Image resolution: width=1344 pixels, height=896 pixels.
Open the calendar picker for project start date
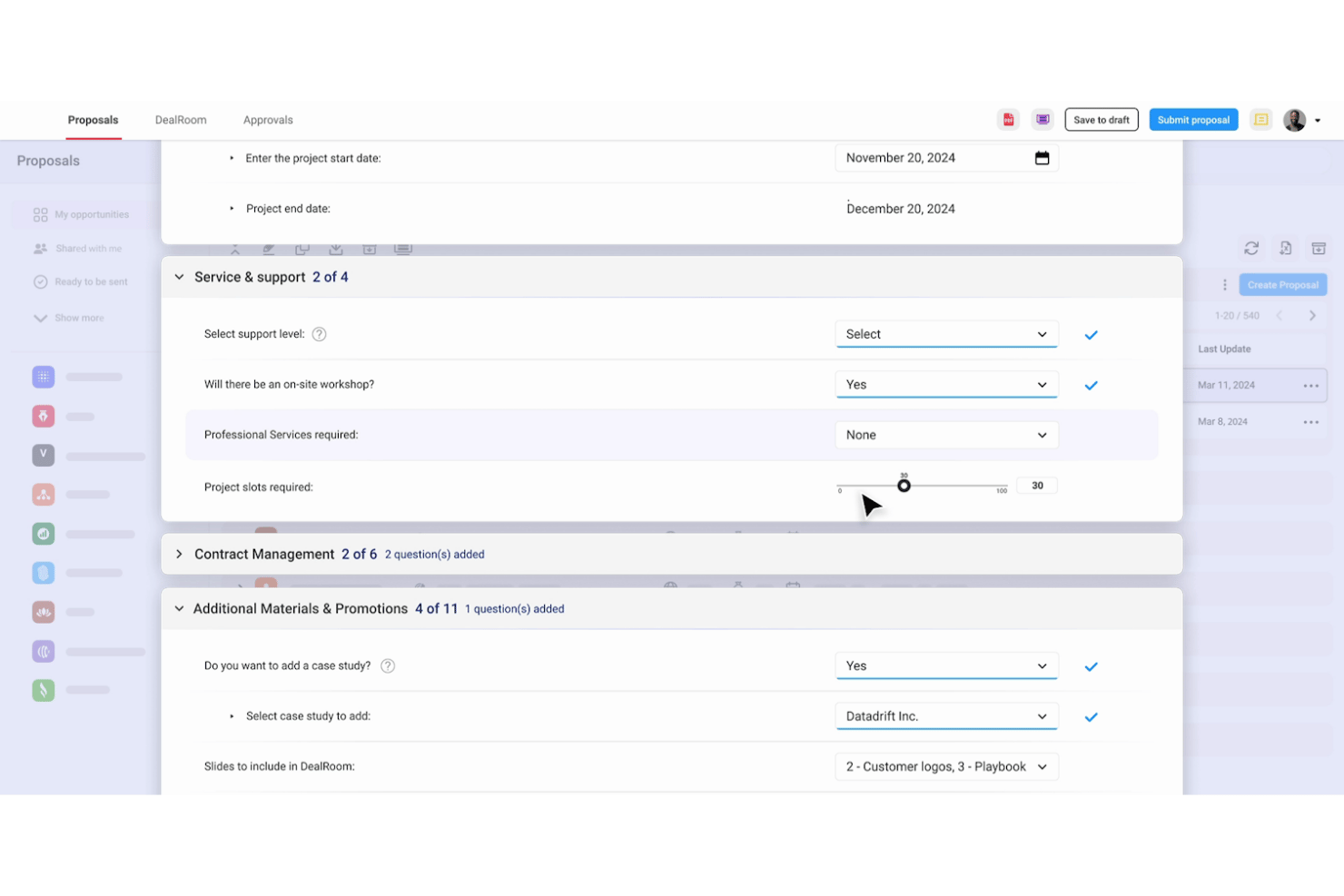[1042, 158]
